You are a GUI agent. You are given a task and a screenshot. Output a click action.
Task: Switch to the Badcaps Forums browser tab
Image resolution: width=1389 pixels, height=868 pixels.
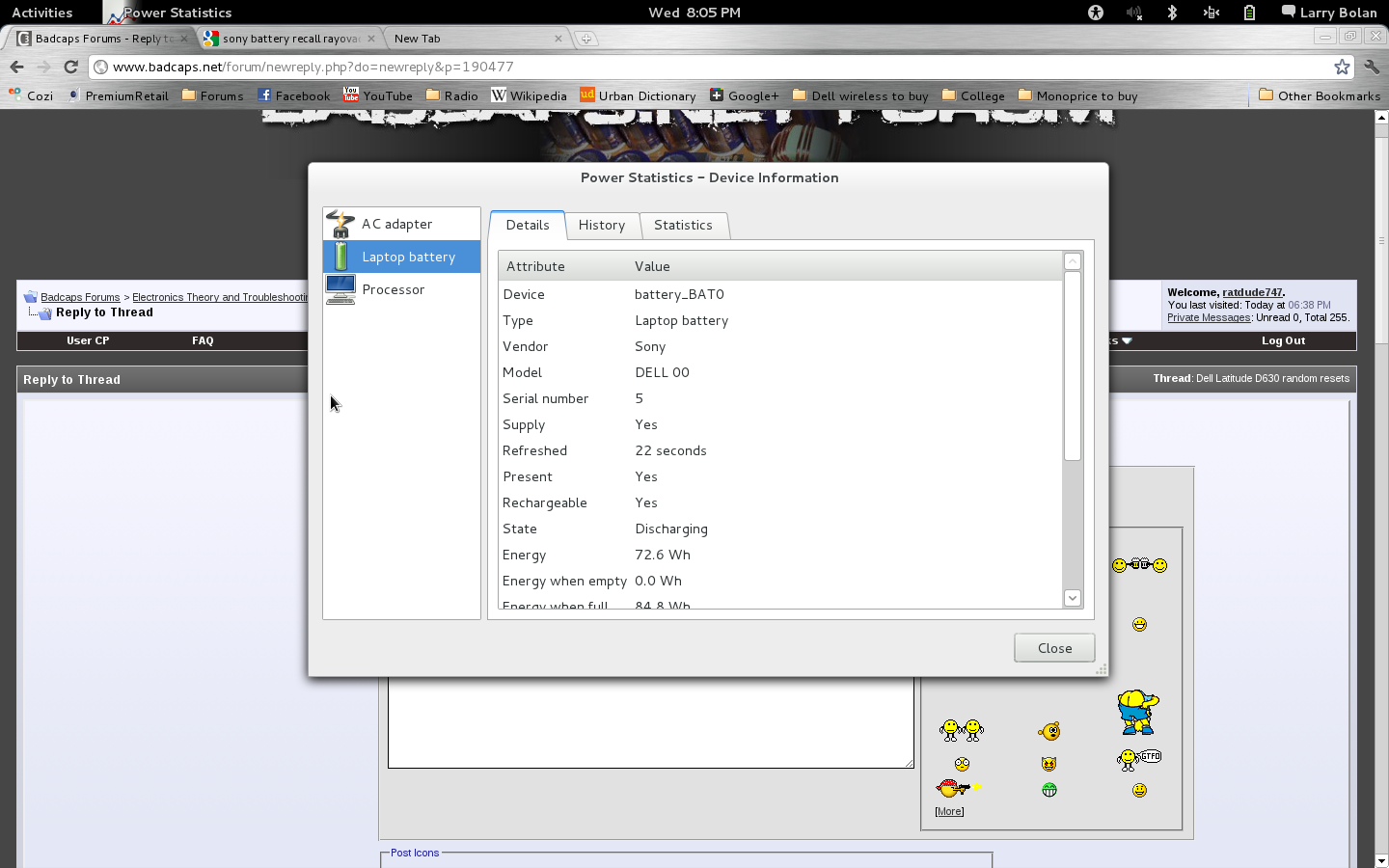pos(101,39)
